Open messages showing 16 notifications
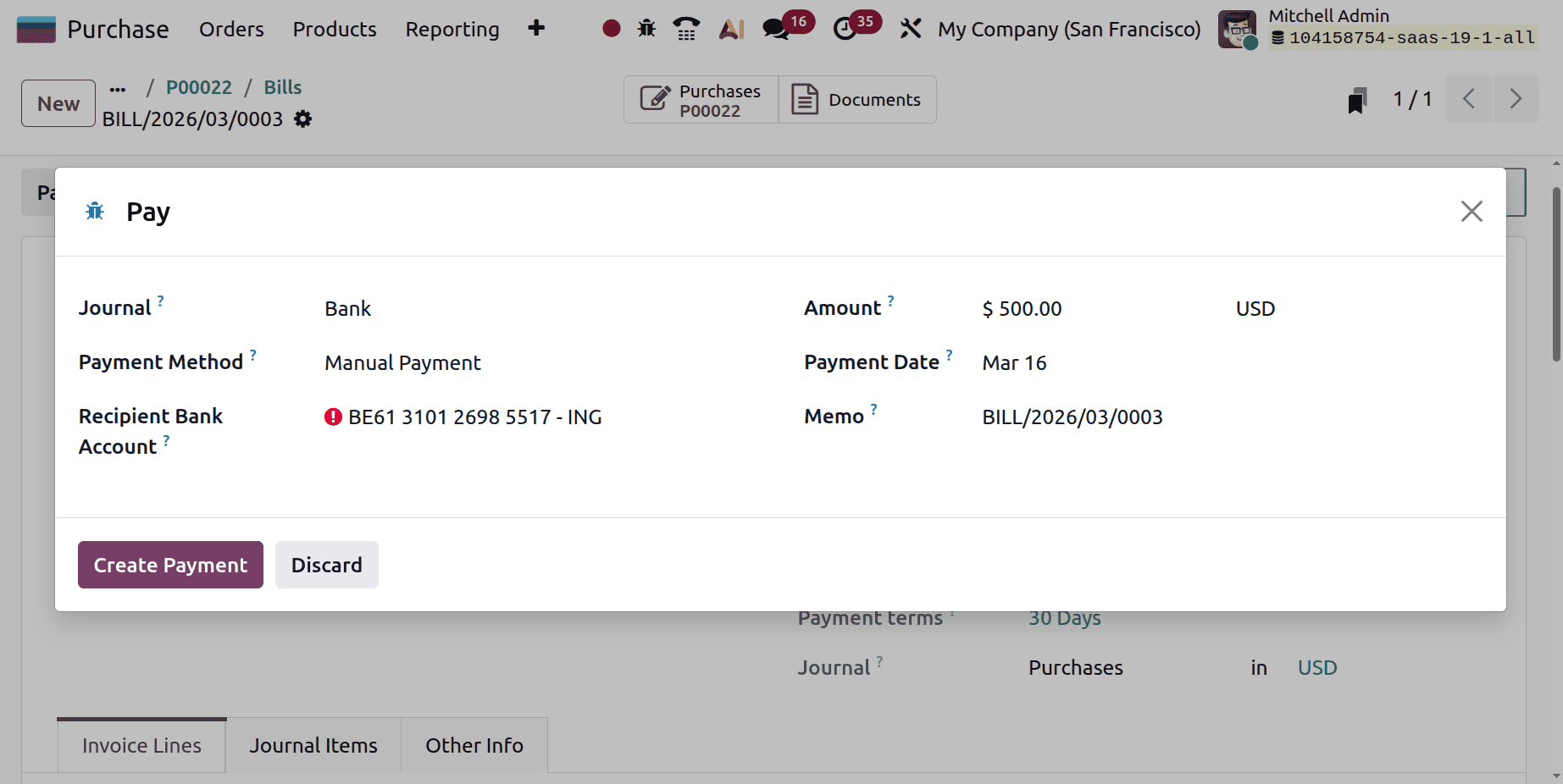This screenshot has width=1563, height=784. 775,28
